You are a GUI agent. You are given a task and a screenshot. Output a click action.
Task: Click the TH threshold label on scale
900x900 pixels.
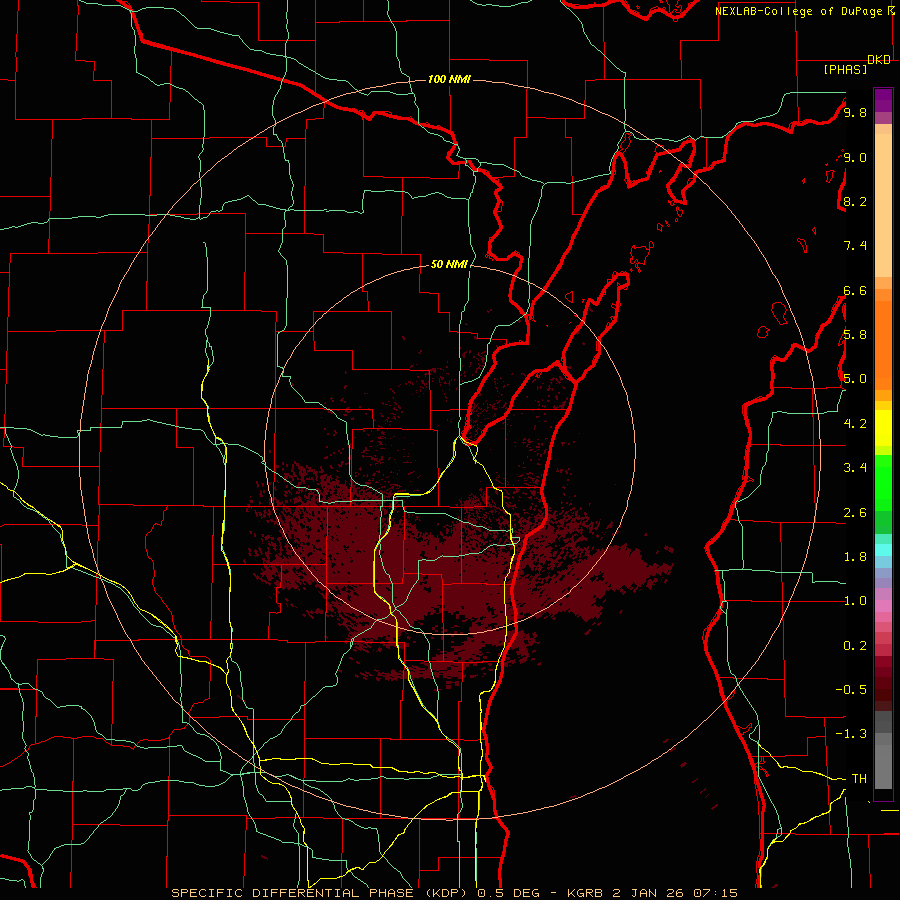tap(859, 778)
